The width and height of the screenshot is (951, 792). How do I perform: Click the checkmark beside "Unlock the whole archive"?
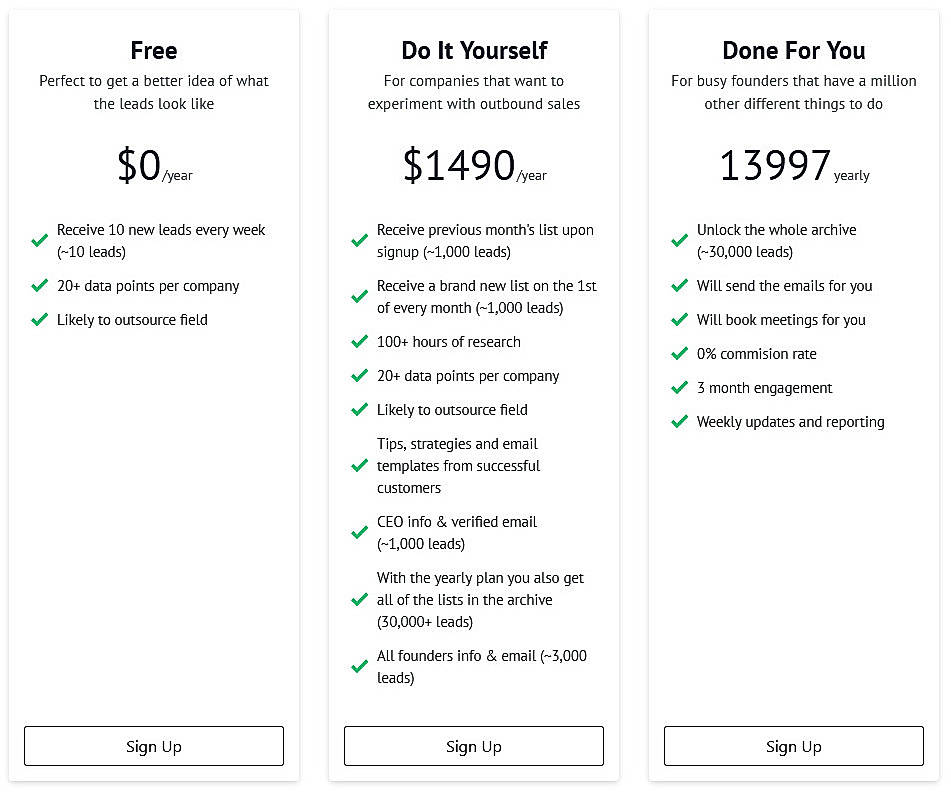(x=679, y=240)
